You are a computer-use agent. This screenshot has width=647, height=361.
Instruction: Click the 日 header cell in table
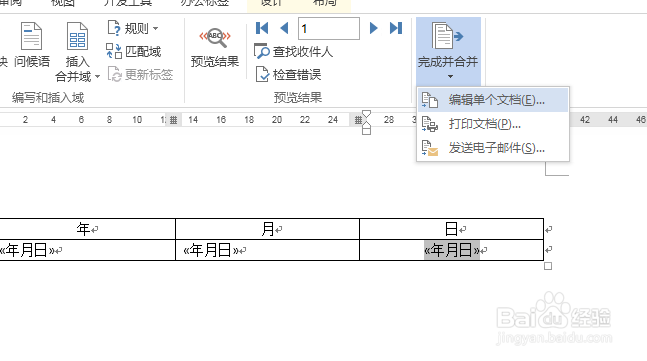pos(451,229)
